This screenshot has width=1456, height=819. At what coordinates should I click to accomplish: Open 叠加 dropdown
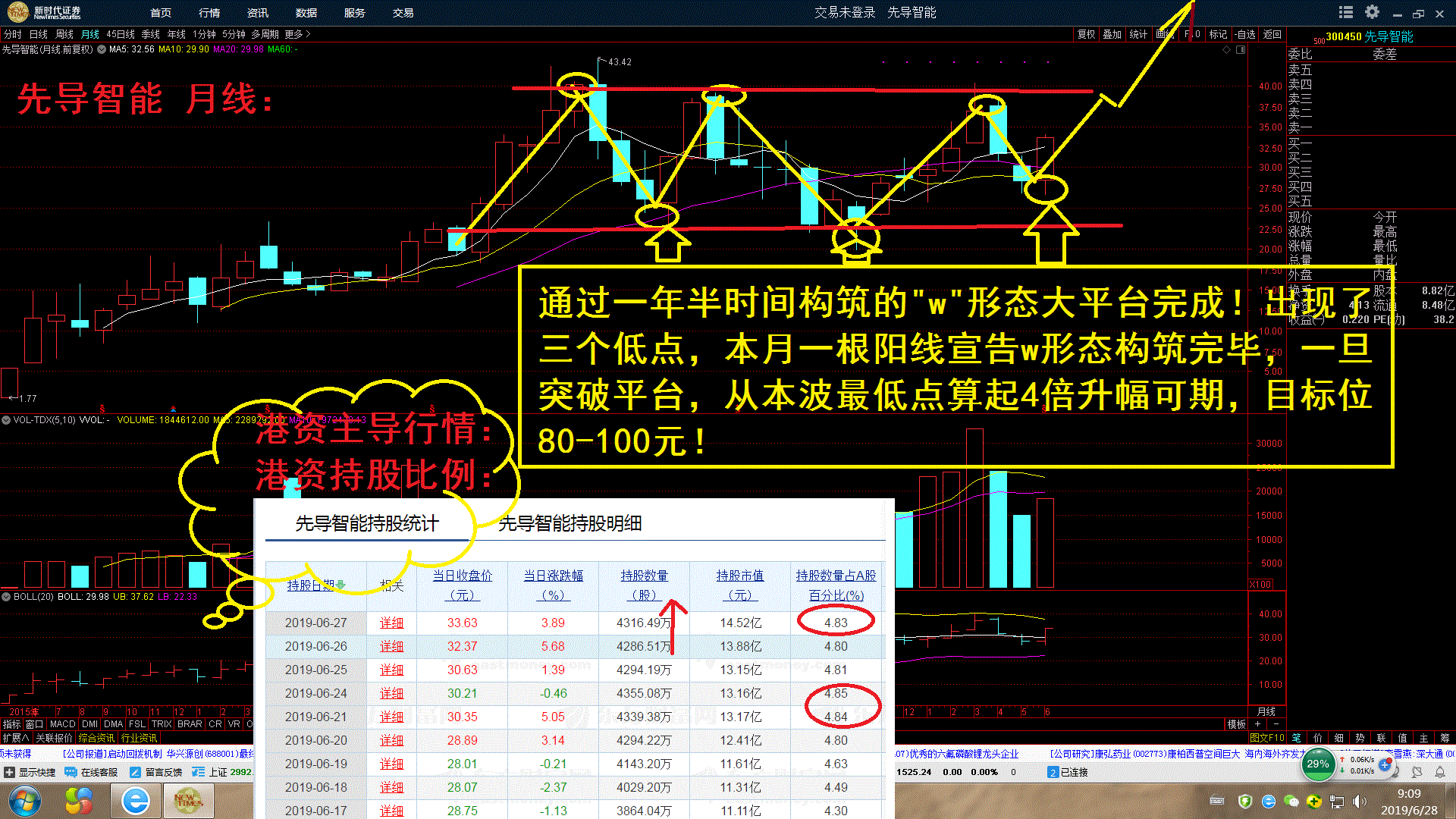1112,34
